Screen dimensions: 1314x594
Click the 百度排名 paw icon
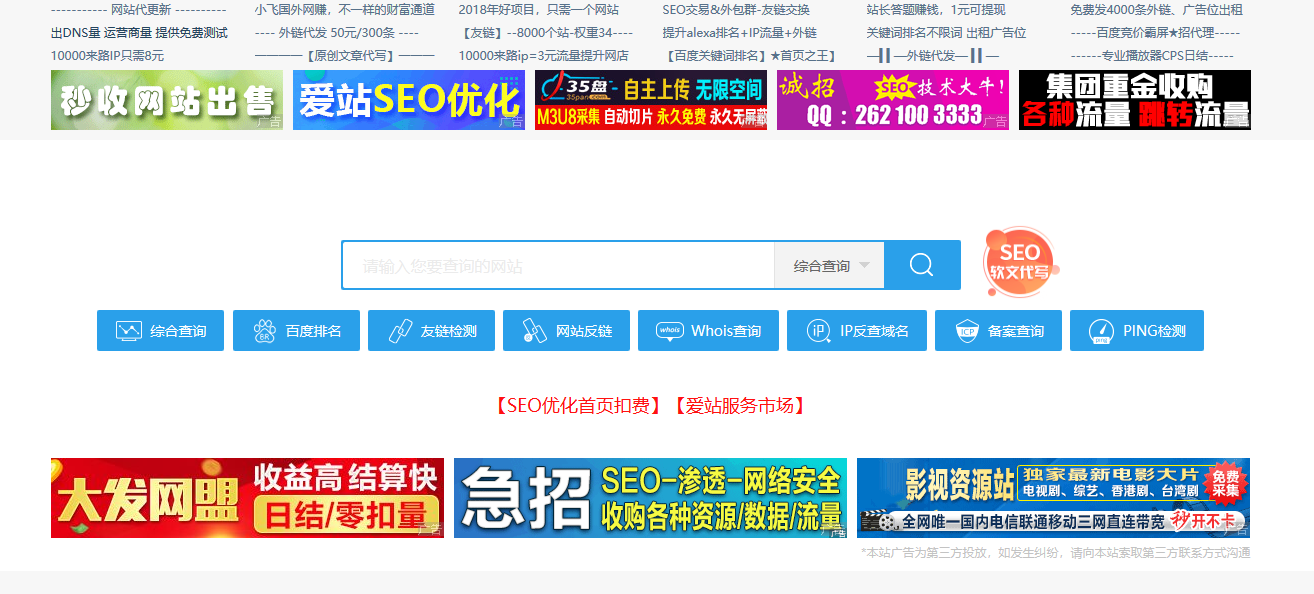[x=264, y=331]
